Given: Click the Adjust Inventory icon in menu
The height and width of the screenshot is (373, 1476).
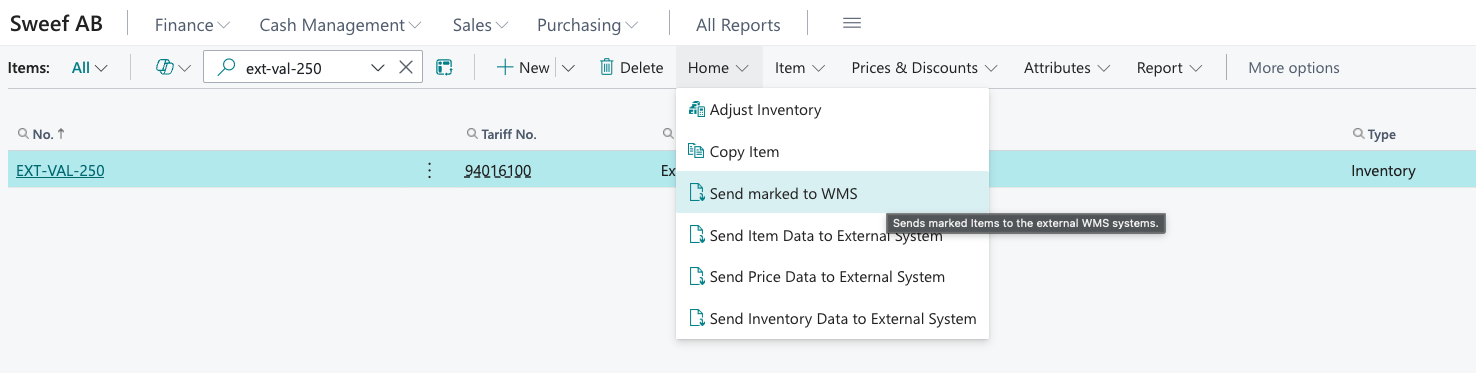Looking at the screenshot, I should (697, 109).
